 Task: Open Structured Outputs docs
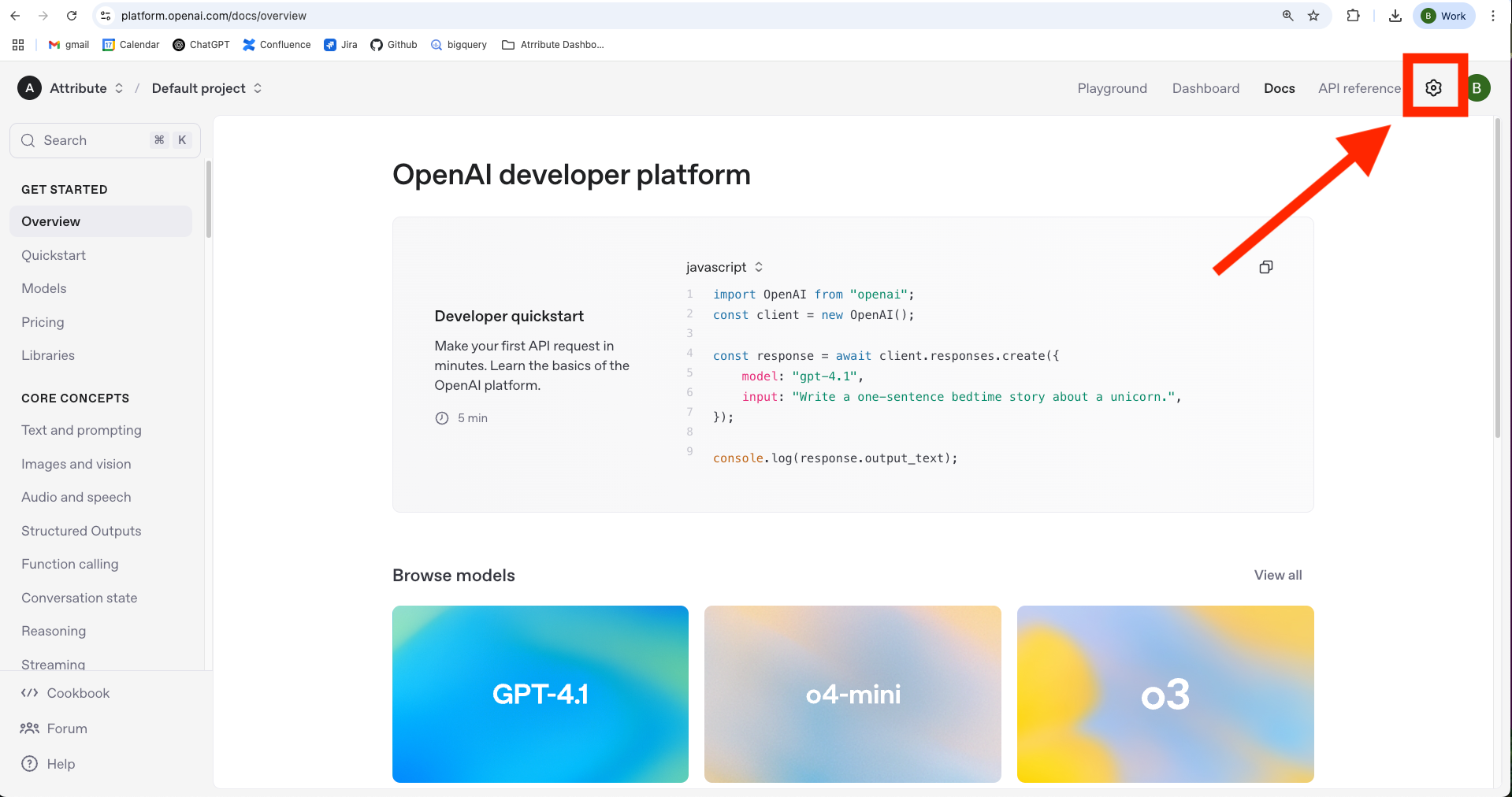pos(81,531)
